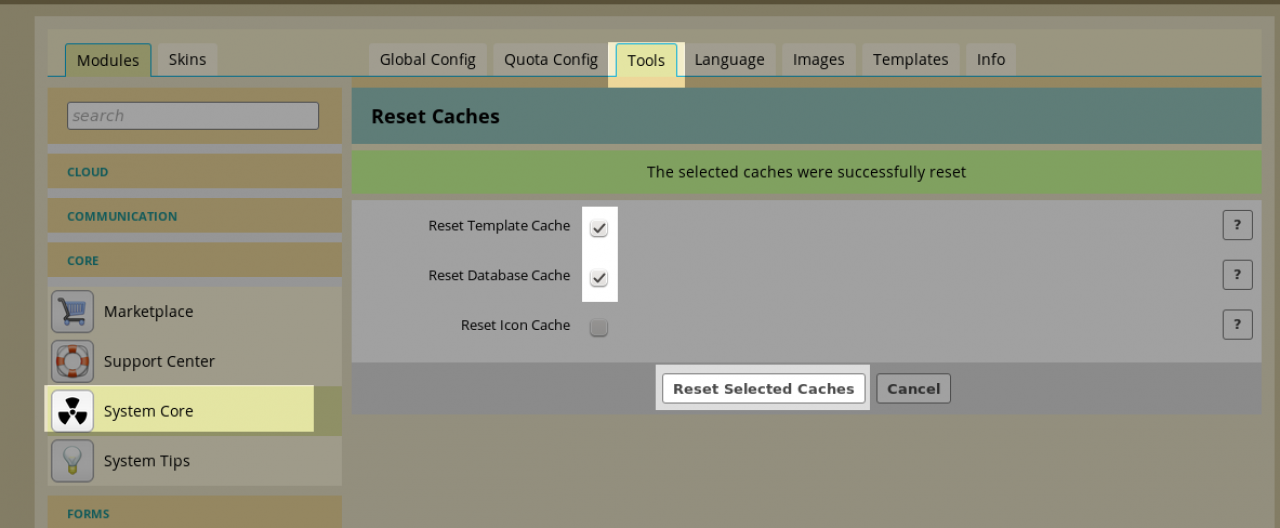Click help icon for Reset Database Cache
This screenshot has height=528, width=1280.
click(1237, 275)
